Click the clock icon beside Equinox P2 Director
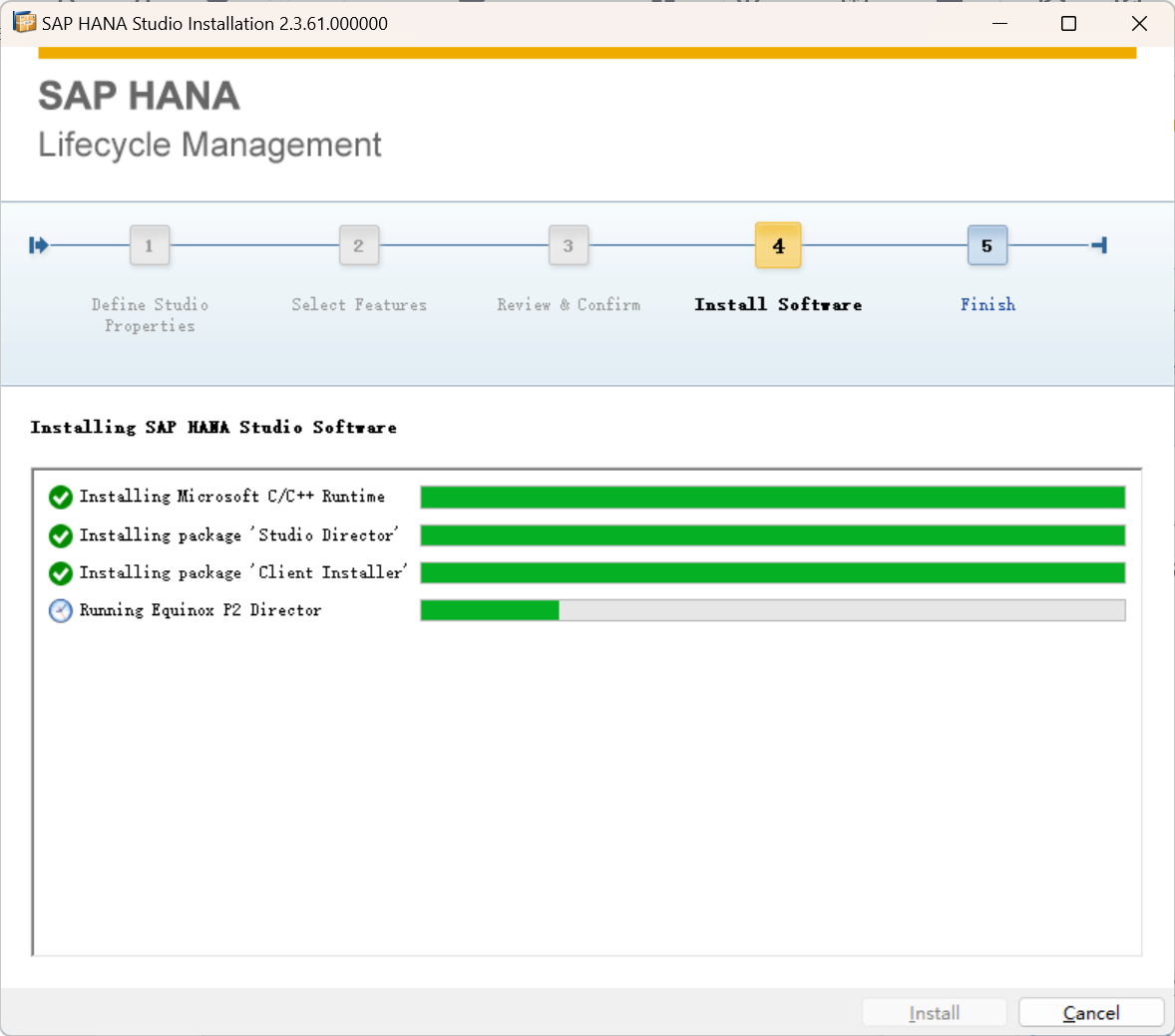Image resolution: width=1175 pixels, height=1036 pixels. pyautogui.click(x=61, y=610)
